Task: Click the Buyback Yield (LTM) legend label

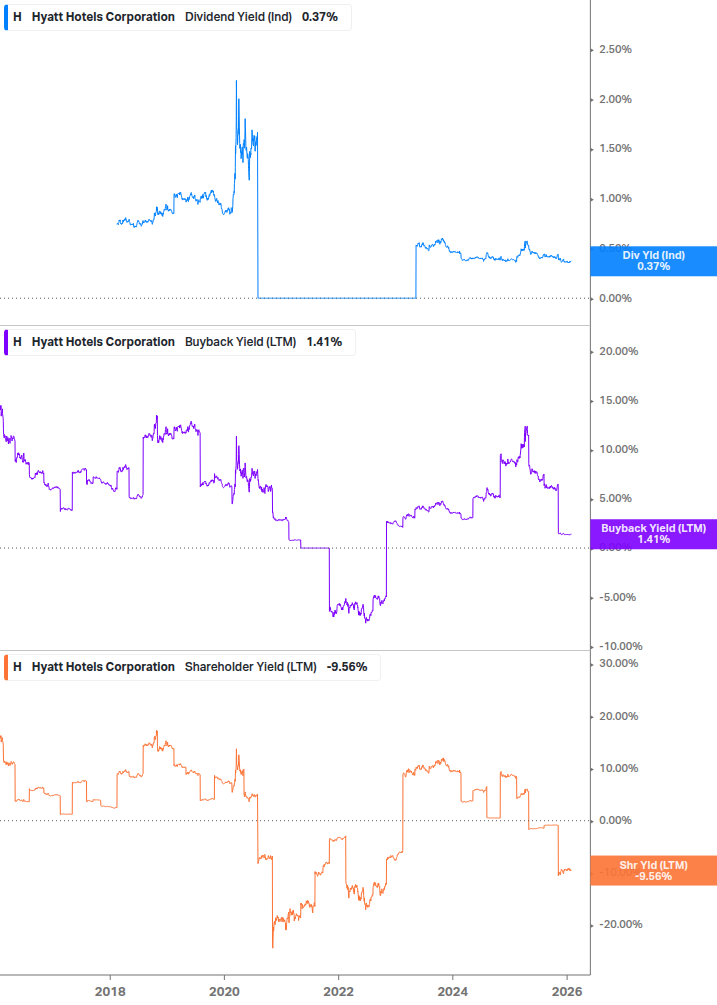Action: 240,342
